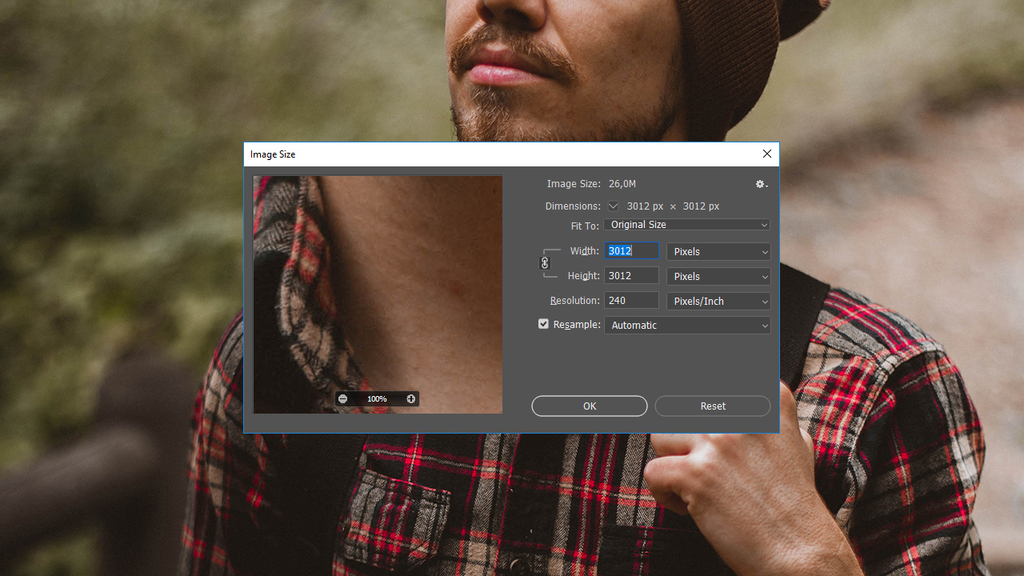1024x576 pixels.
Task: Expand the Dimensions unit chevron
Action: [613, 206]
